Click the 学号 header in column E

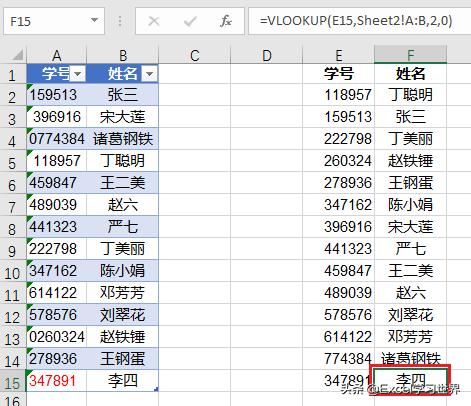(339, 74)
